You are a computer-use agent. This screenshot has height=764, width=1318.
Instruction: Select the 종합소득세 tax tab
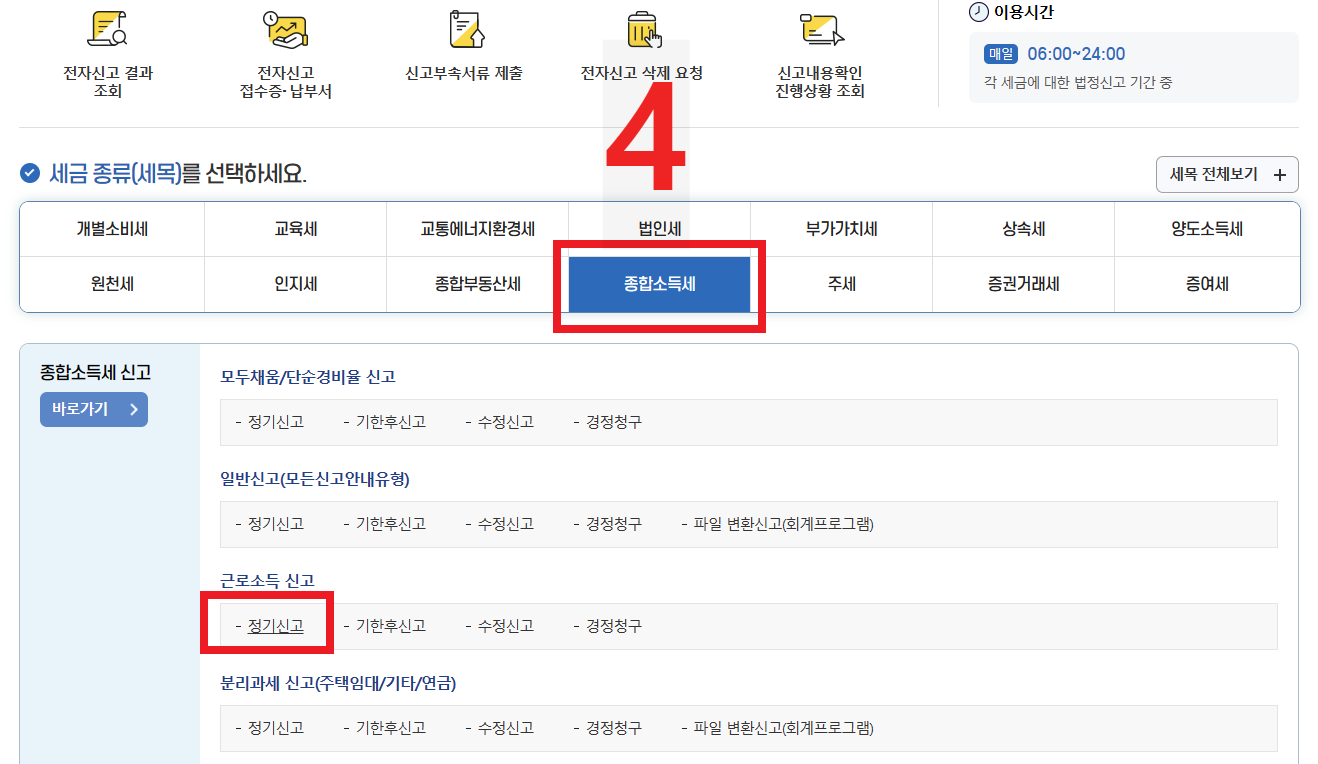pos(659,283)
